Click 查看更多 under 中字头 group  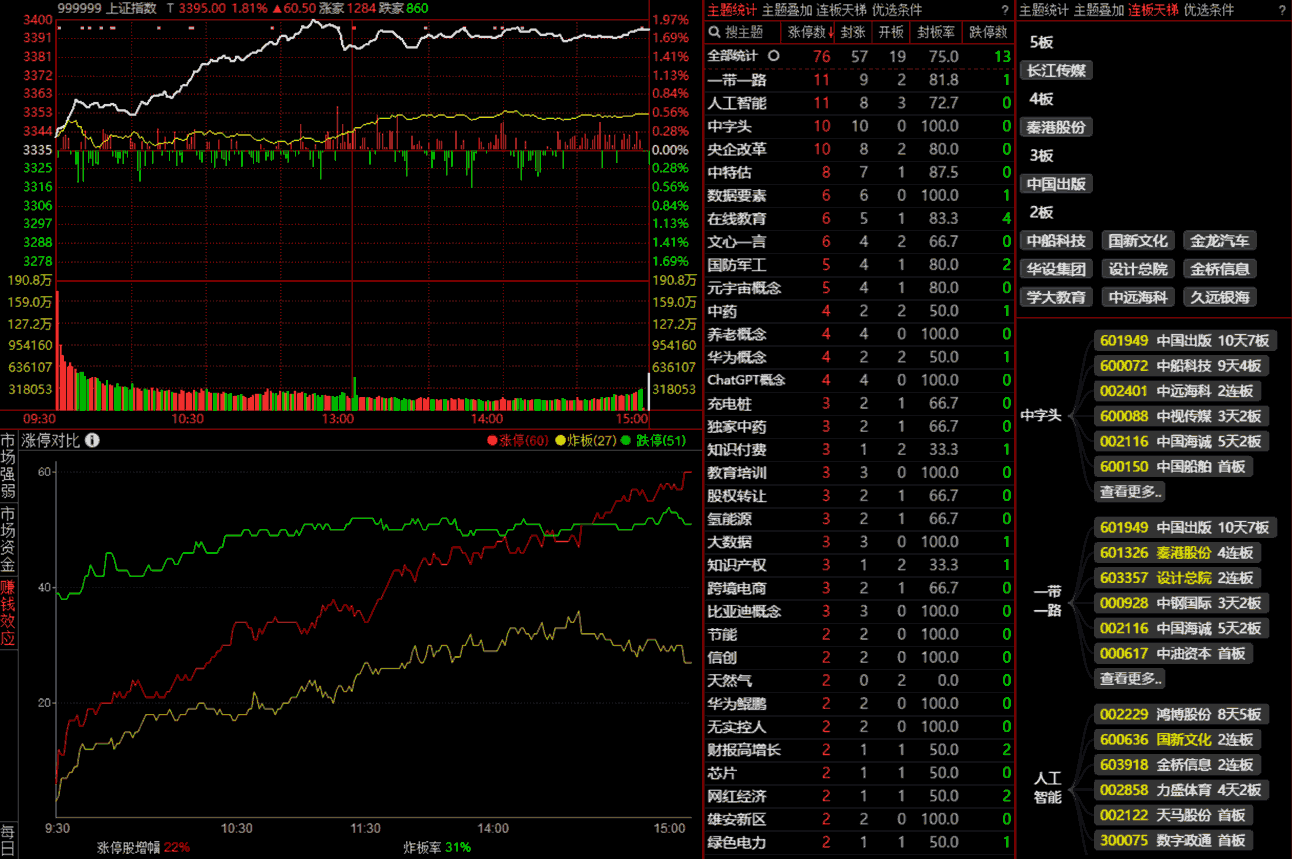click(1131, 491)
